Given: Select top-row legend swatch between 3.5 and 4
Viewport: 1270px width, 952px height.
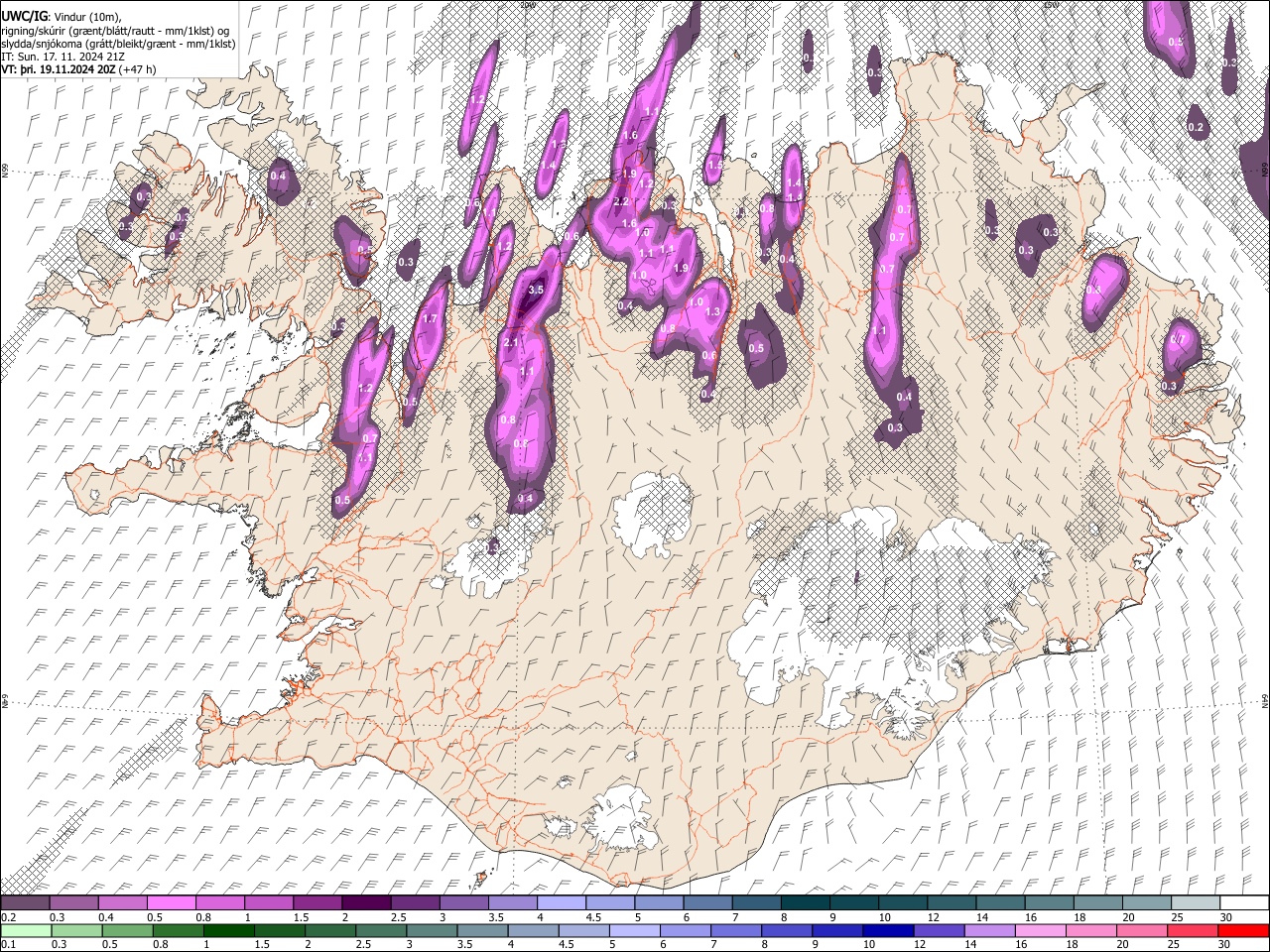Looking at the screenshot, I should [513, 902].
